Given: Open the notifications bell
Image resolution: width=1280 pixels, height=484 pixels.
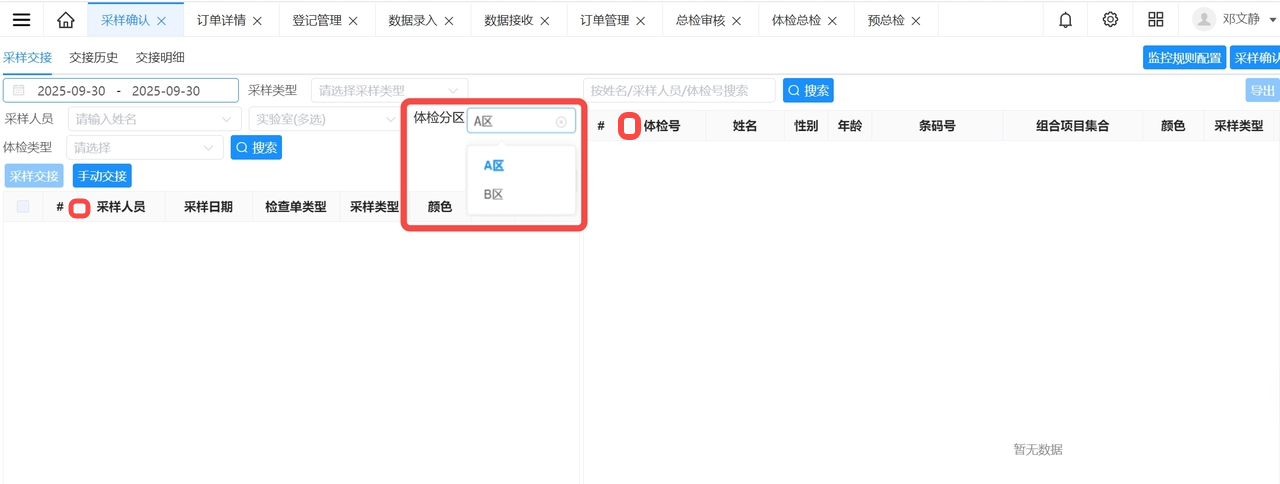Looking at the screenshot, I should point(1066,20).
